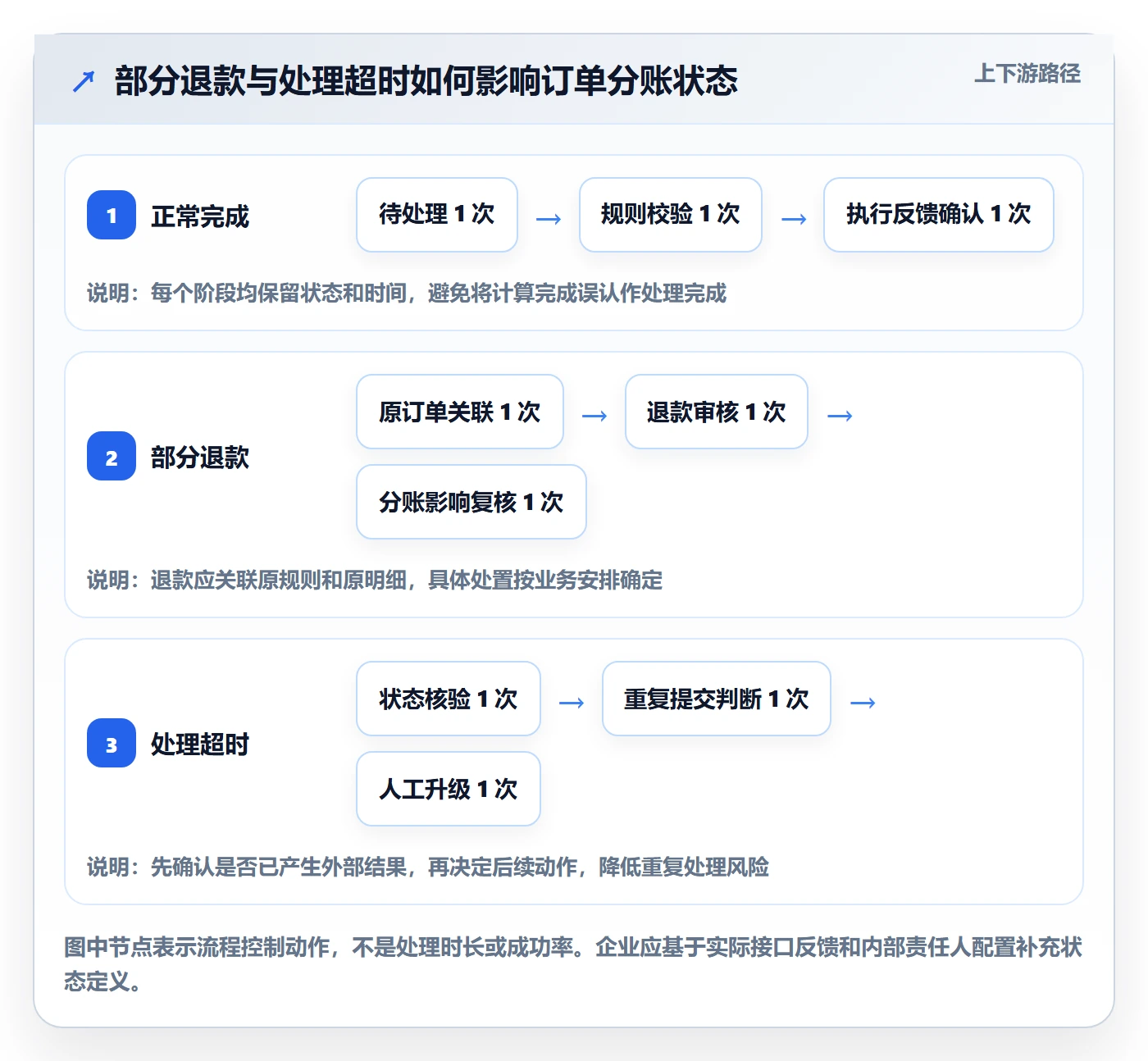Click the arrow between 待处理 and 规则校验
The width and height of the screenshot is (1148, 1061).
pos(549,219)
